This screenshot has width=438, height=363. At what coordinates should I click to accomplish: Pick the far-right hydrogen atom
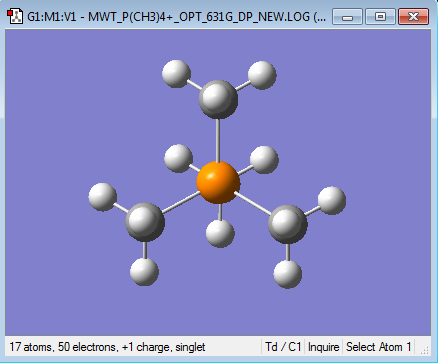[332, 201]
